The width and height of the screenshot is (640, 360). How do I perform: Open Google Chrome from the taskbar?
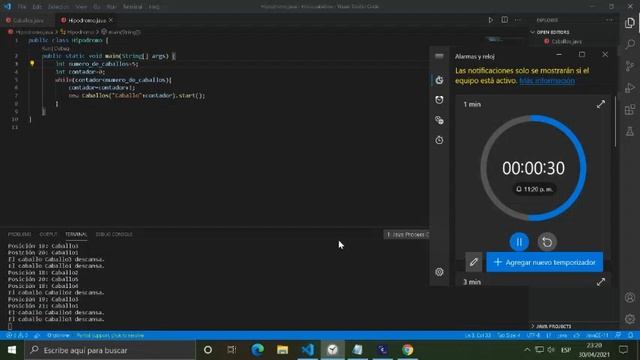tap(407, 350)
